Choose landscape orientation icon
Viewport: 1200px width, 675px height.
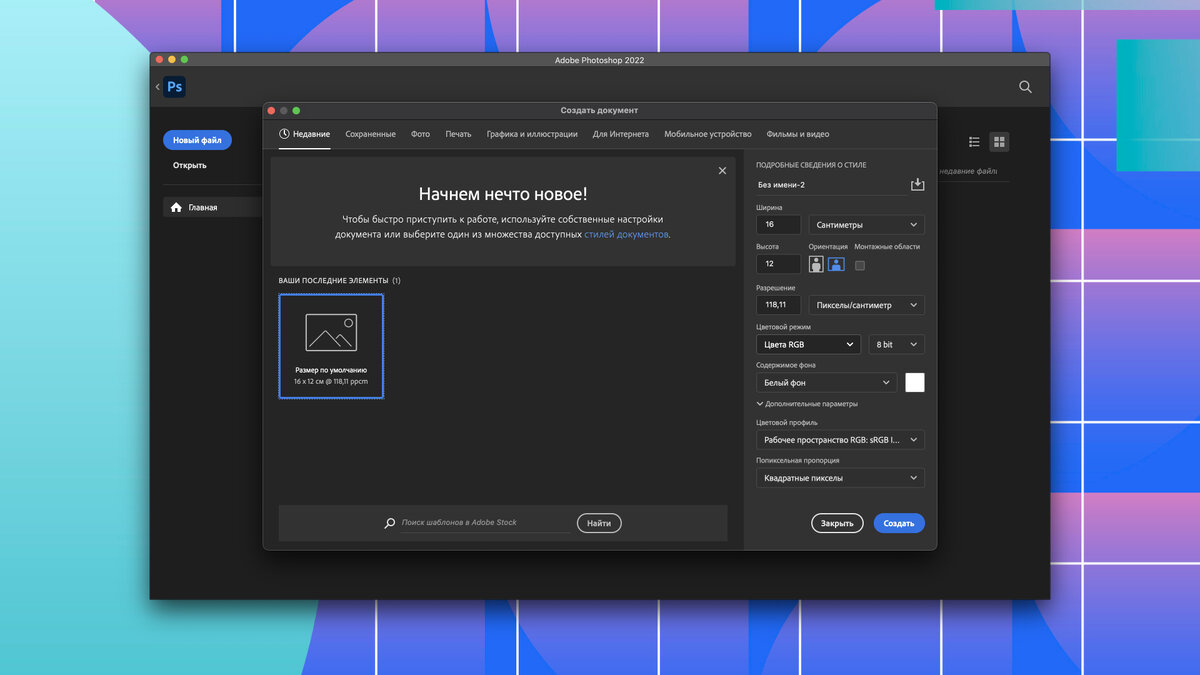836,264
